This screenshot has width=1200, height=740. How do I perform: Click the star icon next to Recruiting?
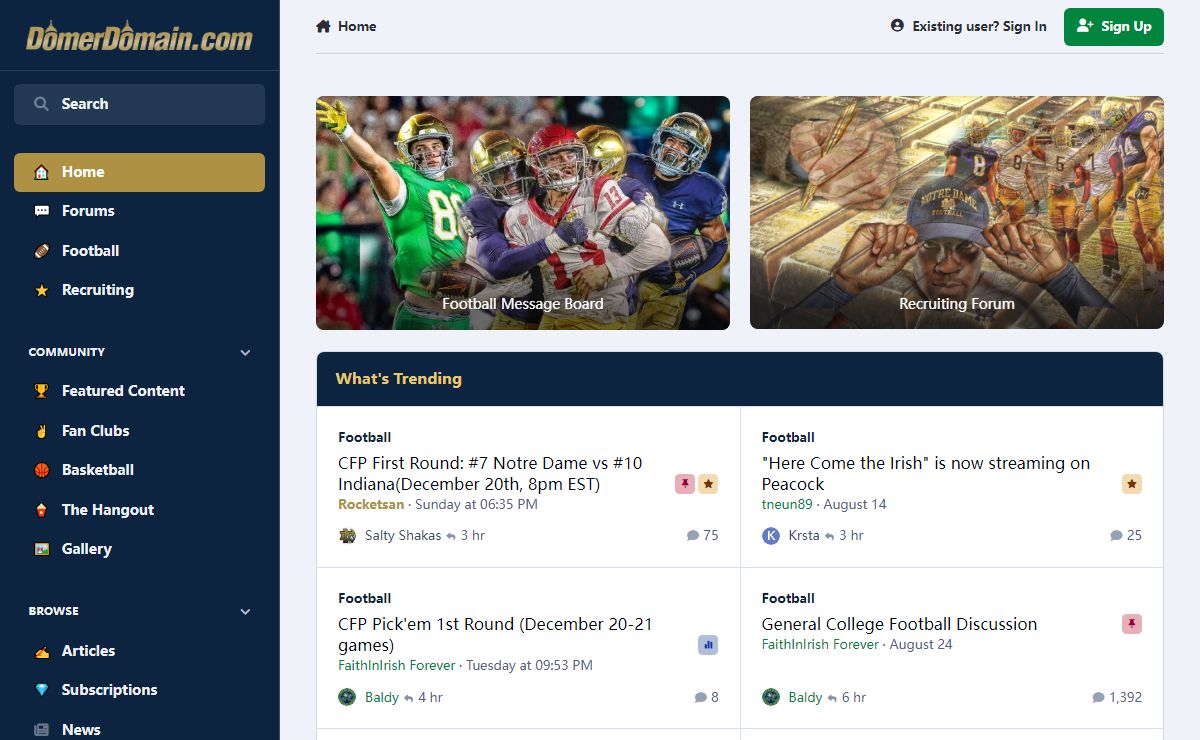41,290
